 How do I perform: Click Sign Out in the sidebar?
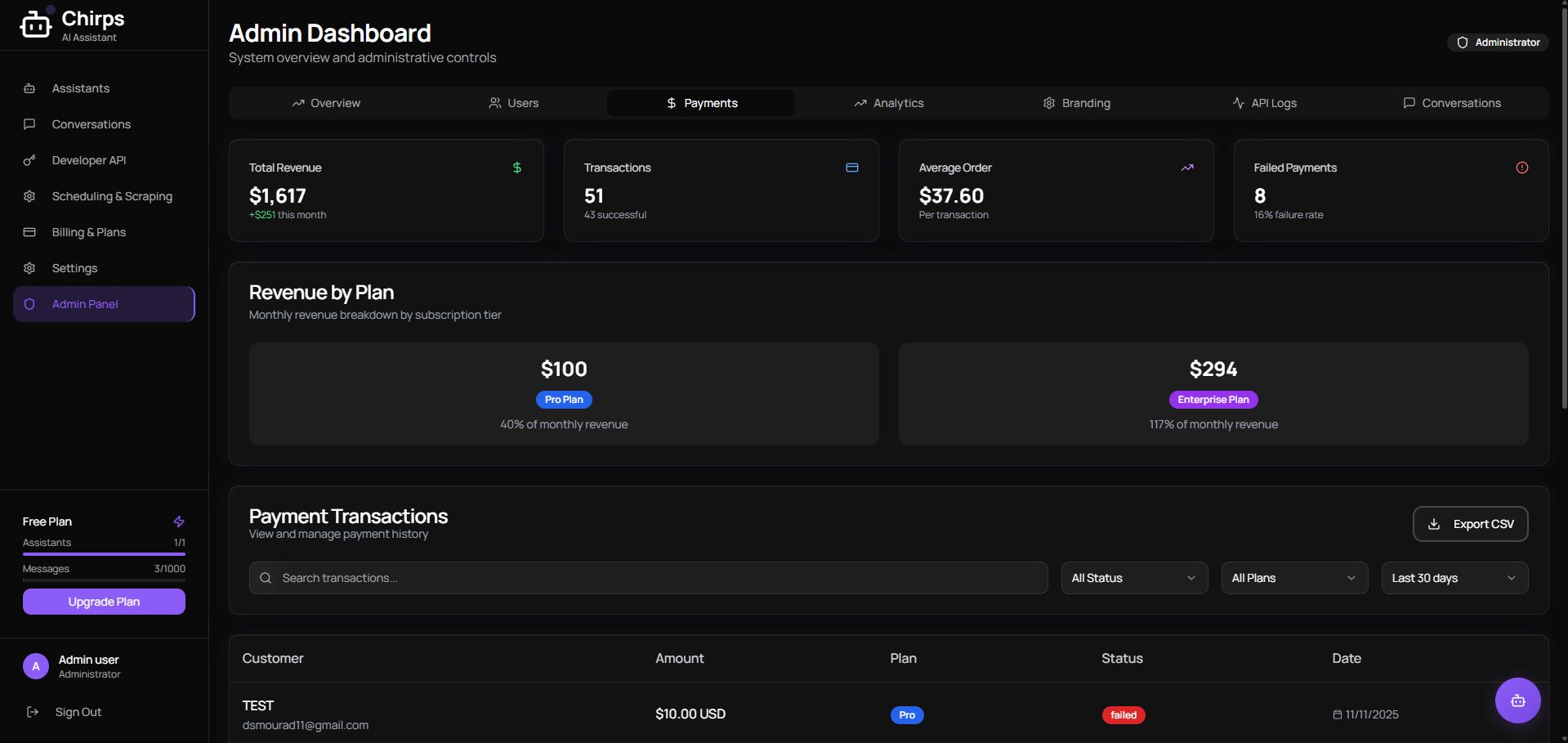[x=78, y=712]
